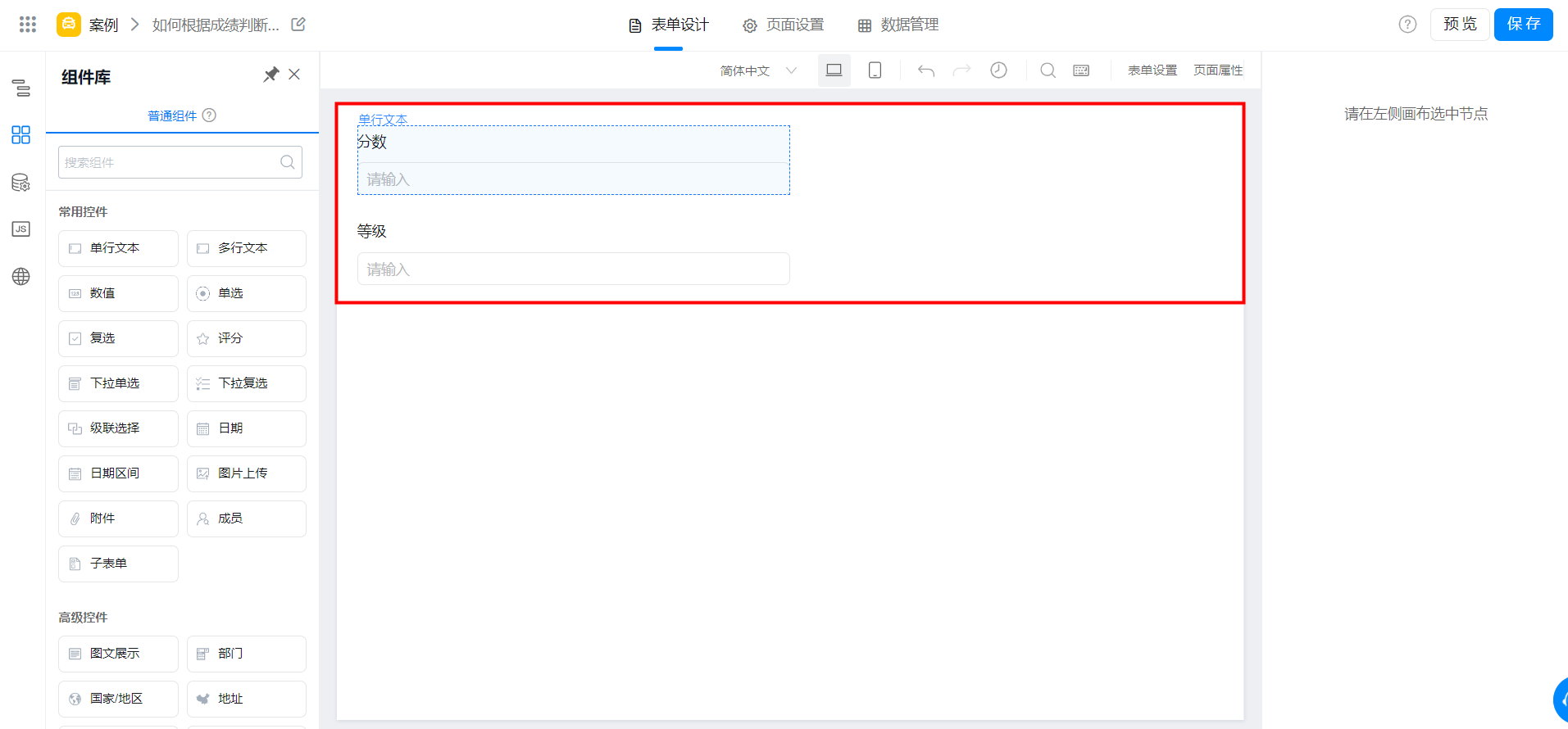Click the 如何根据成绩判断... form title
Viewport: 1568px width, 729px height.
tap(216, 25)
